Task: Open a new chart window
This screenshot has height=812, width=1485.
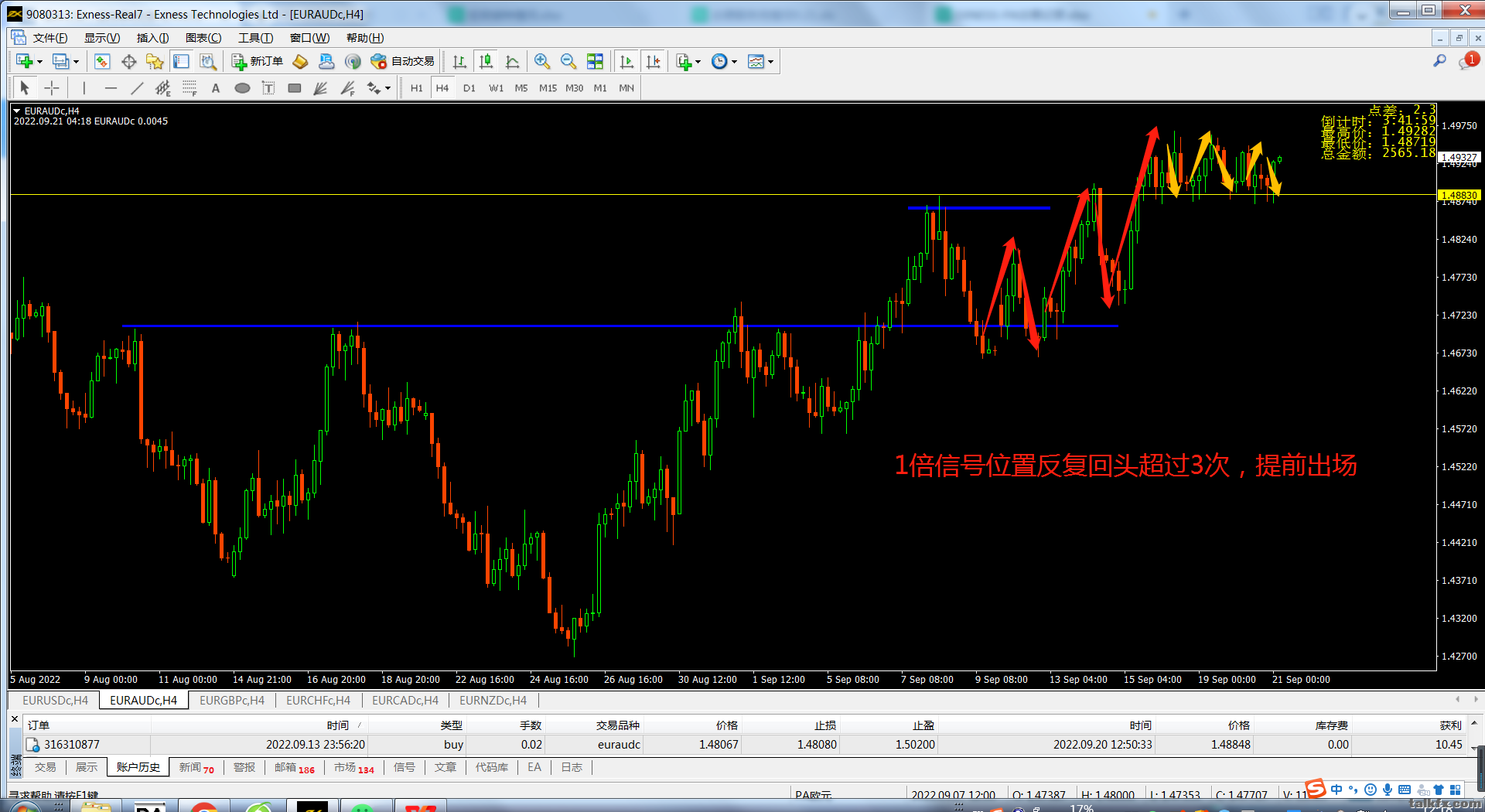Action: pyautogui.click(x=25, y=61)
